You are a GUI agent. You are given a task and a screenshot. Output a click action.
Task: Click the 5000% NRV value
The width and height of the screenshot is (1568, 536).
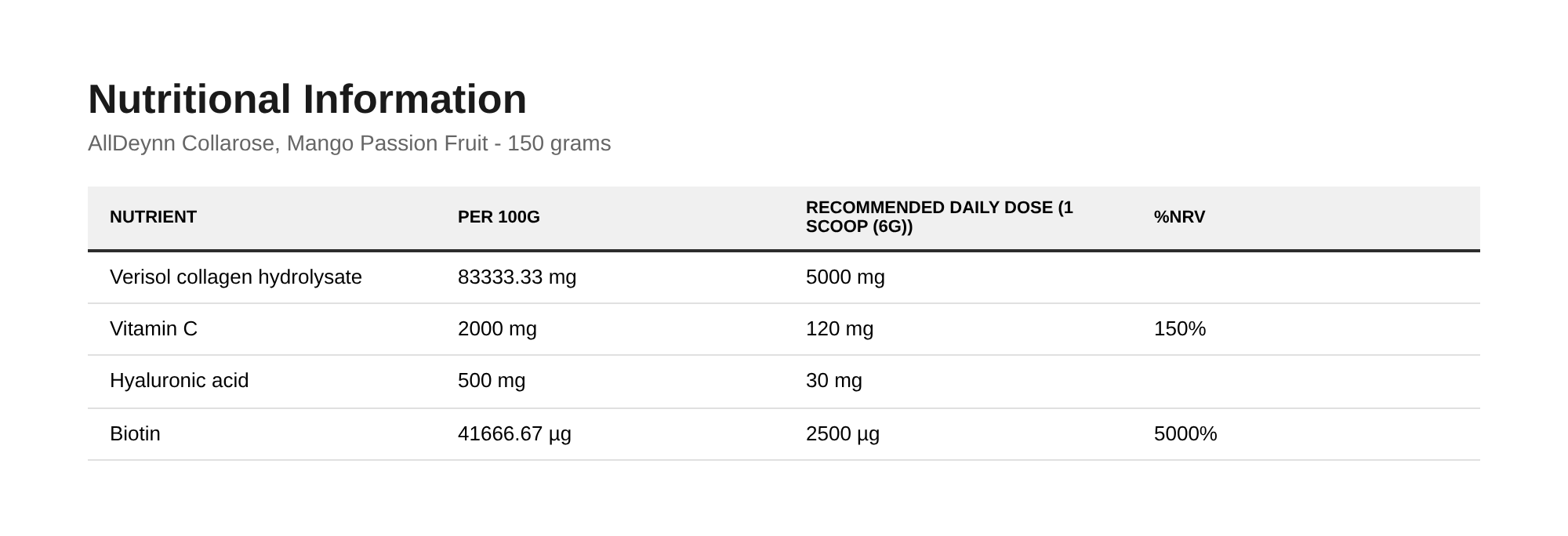pos(1185,434)
